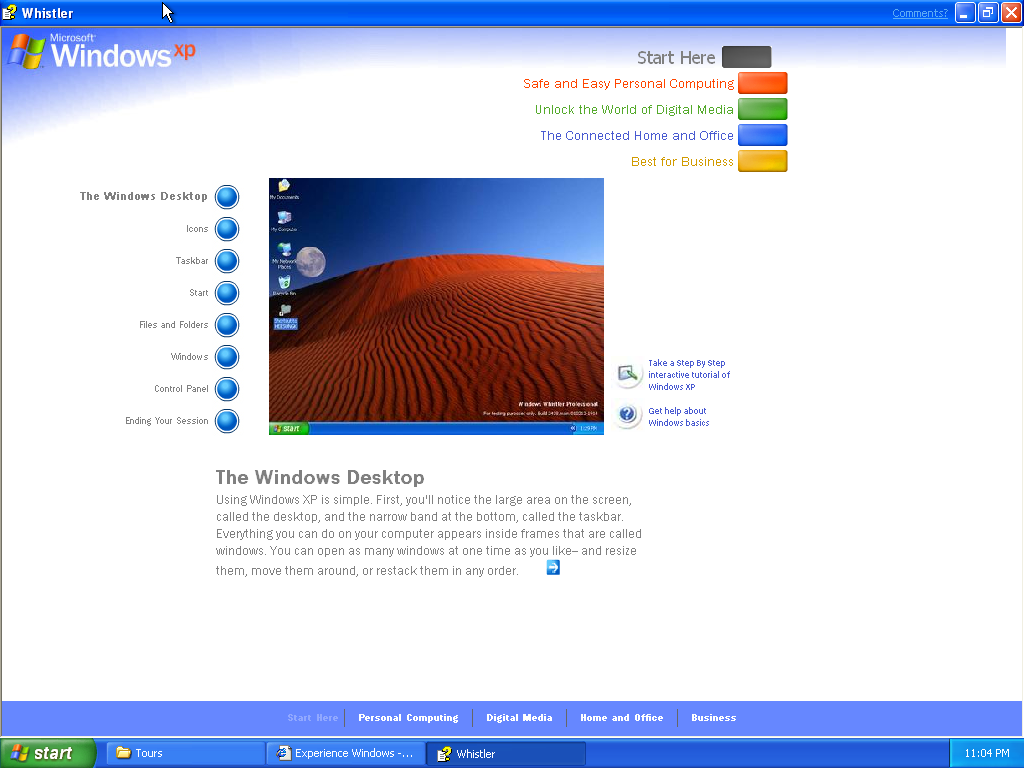The width and height of the screenshot is (1024, 768).
Task: Click the step-by-step tutorial icon
Action: pyautogui.click(x=628, y=374)
